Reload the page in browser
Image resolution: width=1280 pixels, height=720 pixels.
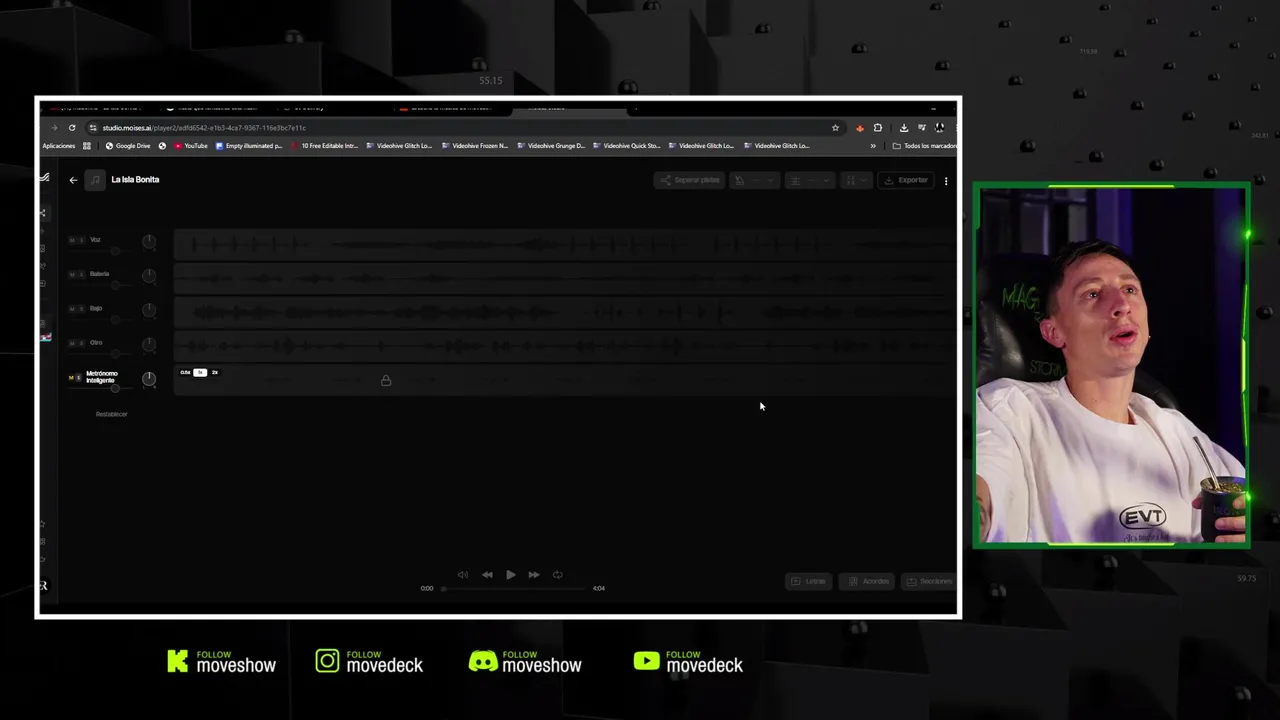point(72,128)
